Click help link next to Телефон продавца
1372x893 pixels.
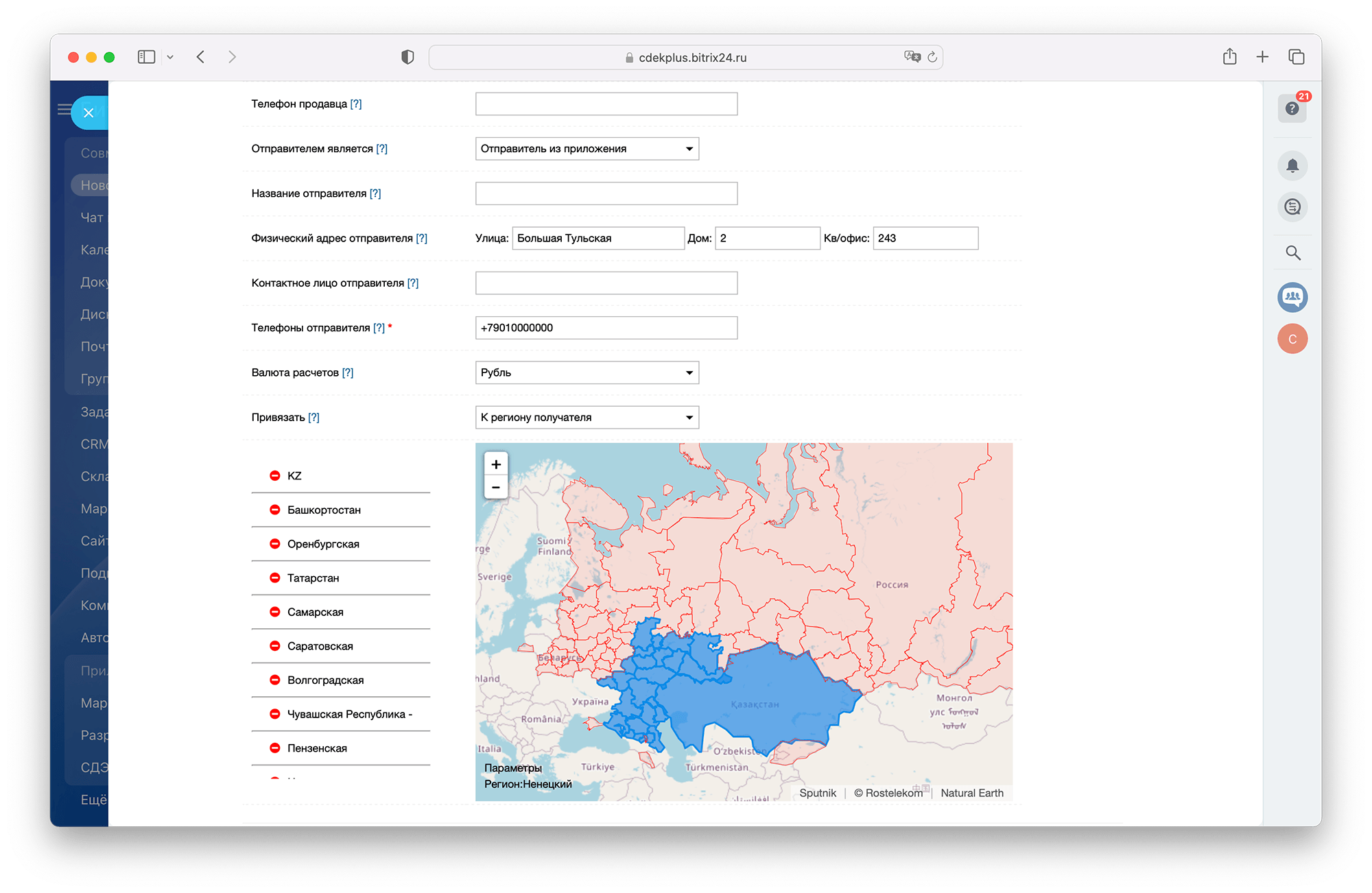[355, 104]
